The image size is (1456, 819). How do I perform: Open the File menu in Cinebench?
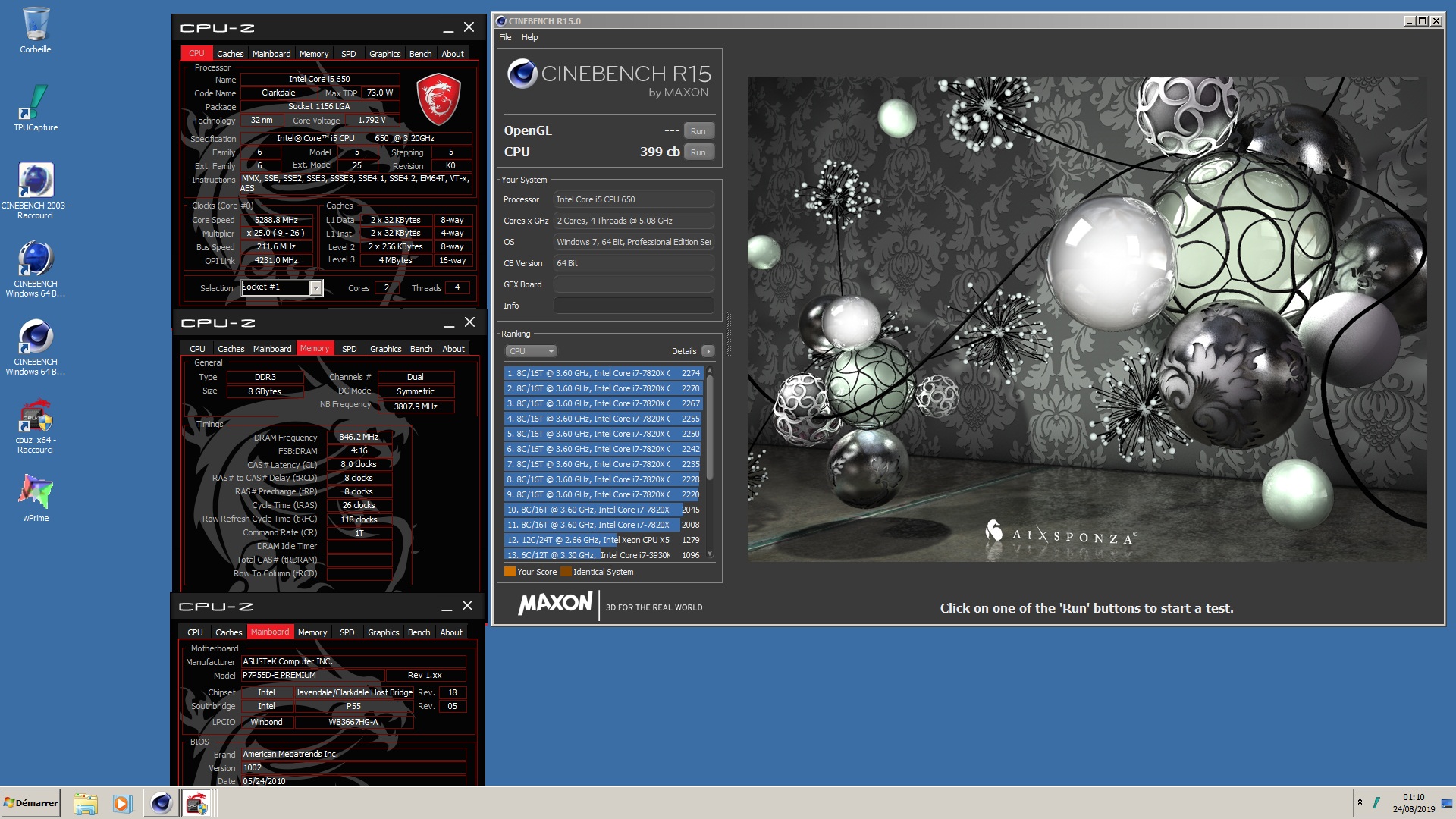tap(505, 37)
